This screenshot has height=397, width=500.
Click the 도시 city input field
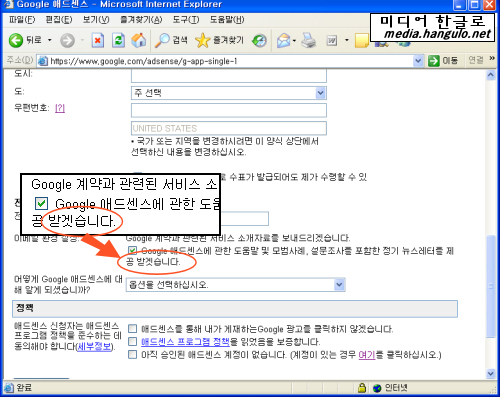(x=229, y=76)
